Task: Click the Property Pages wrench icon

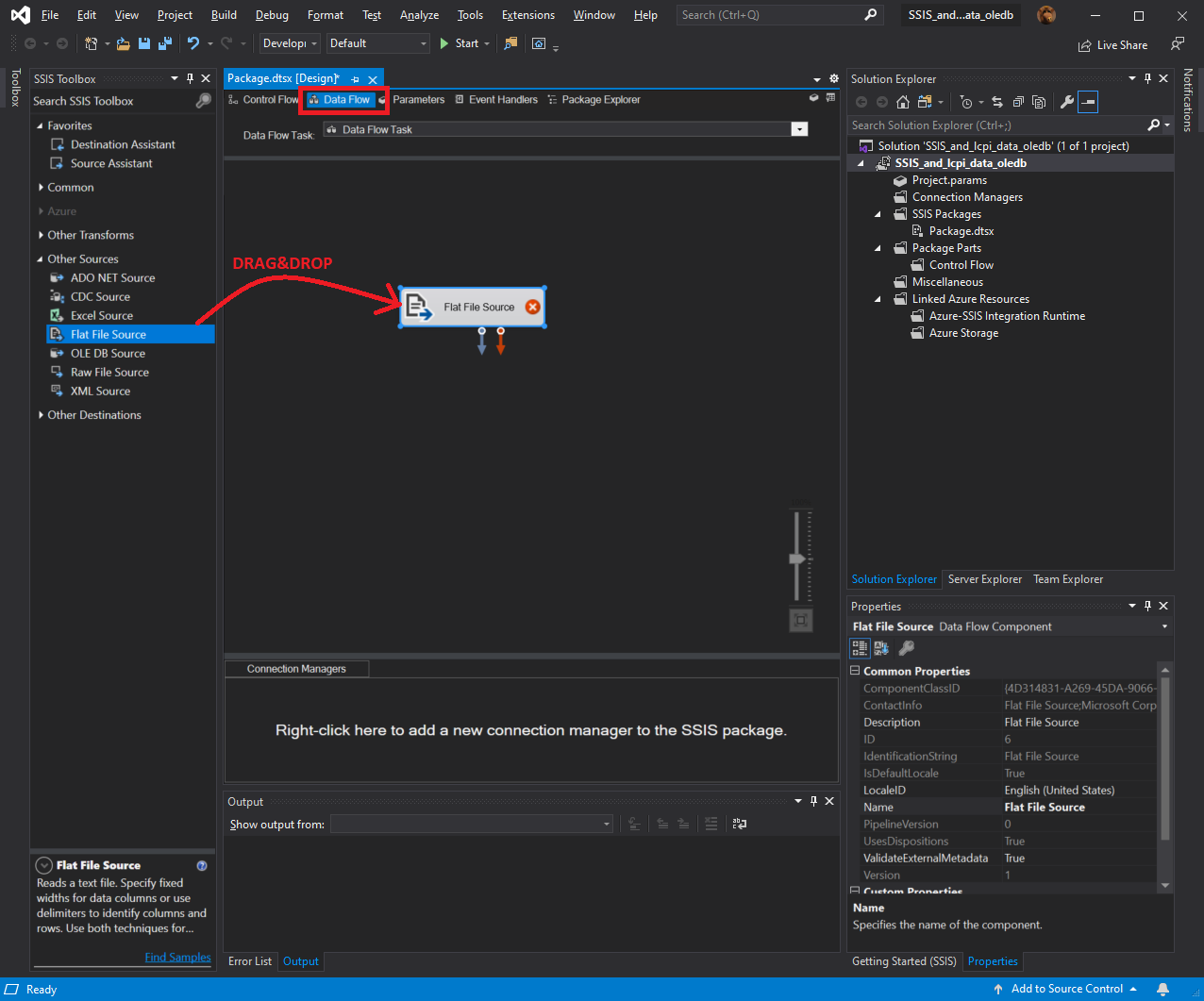Action: click(x=907, y=648)
